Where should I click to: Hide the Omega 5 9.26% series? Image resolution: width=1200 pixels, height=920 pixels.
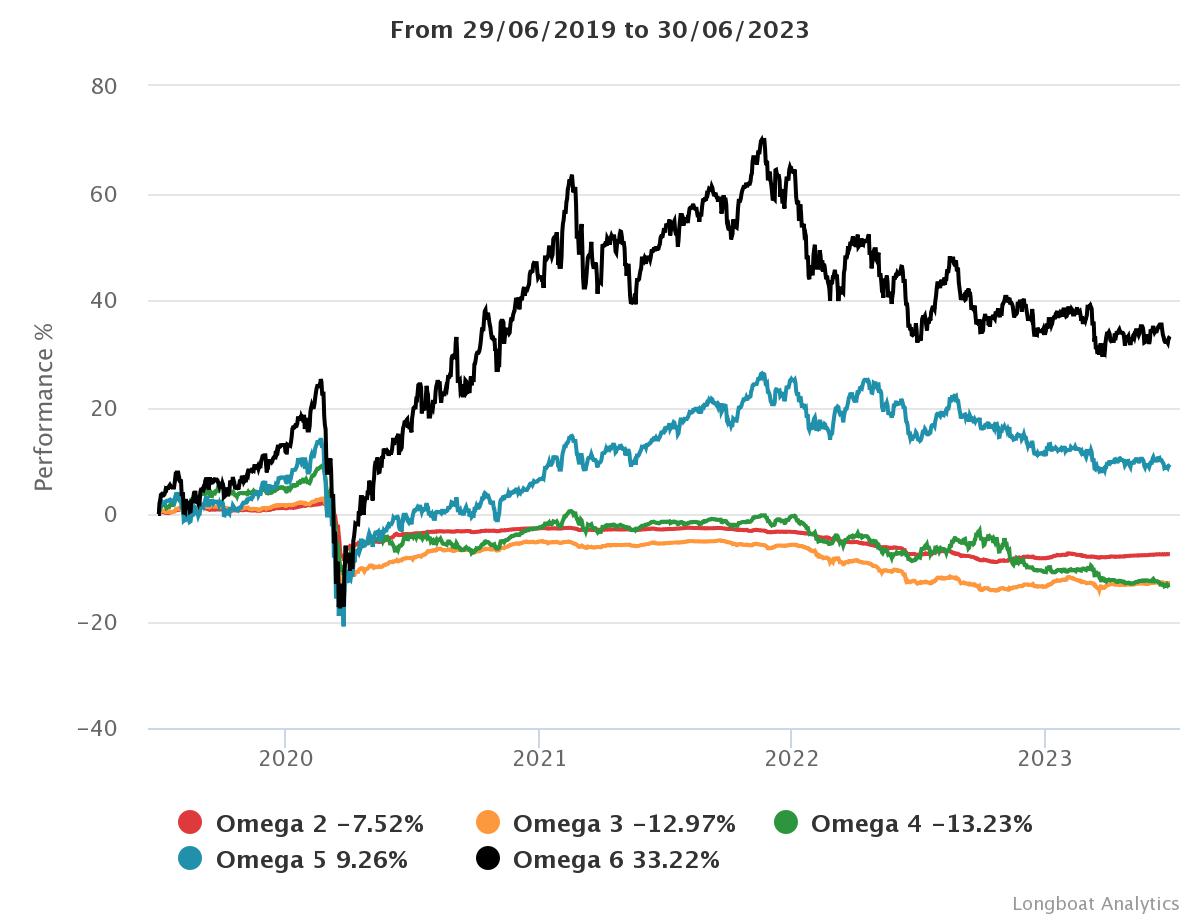pyautogui.click(x=311, y=860)
